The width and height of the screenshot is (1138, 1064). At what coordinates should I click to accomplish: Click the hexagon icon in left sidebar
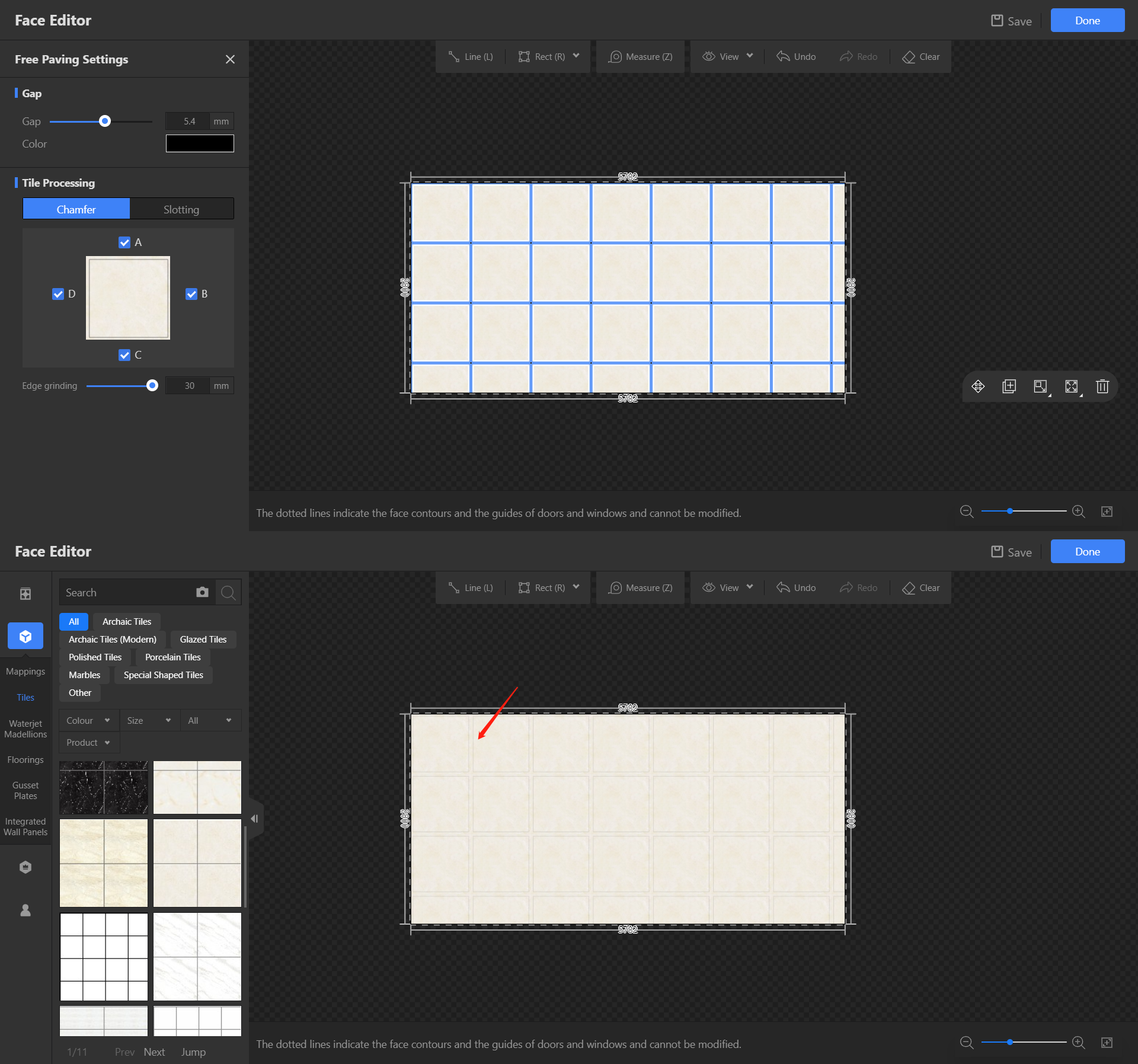[25, 867]
